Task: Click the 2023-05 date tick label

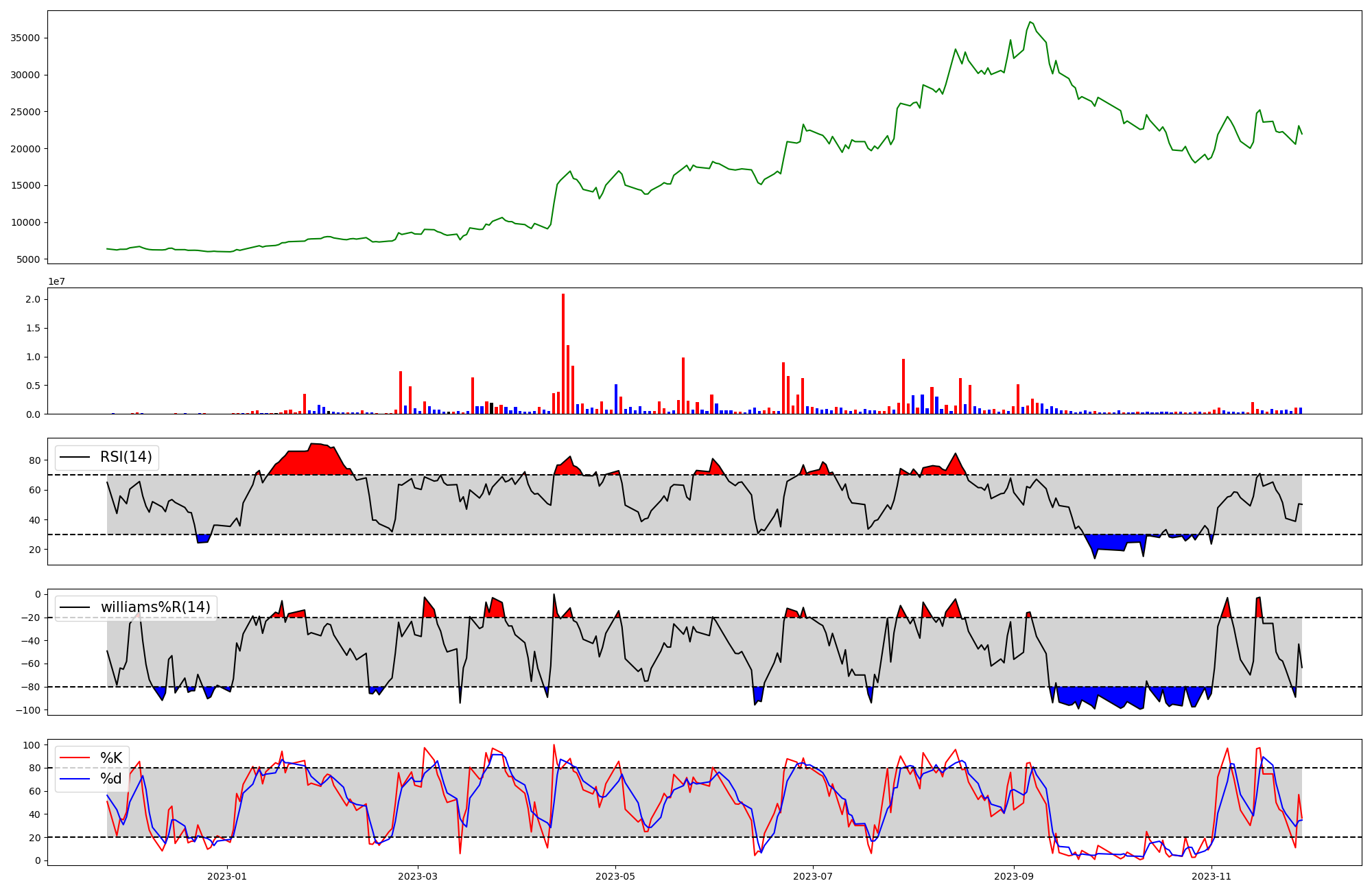Action: click(x=615, y=876)
